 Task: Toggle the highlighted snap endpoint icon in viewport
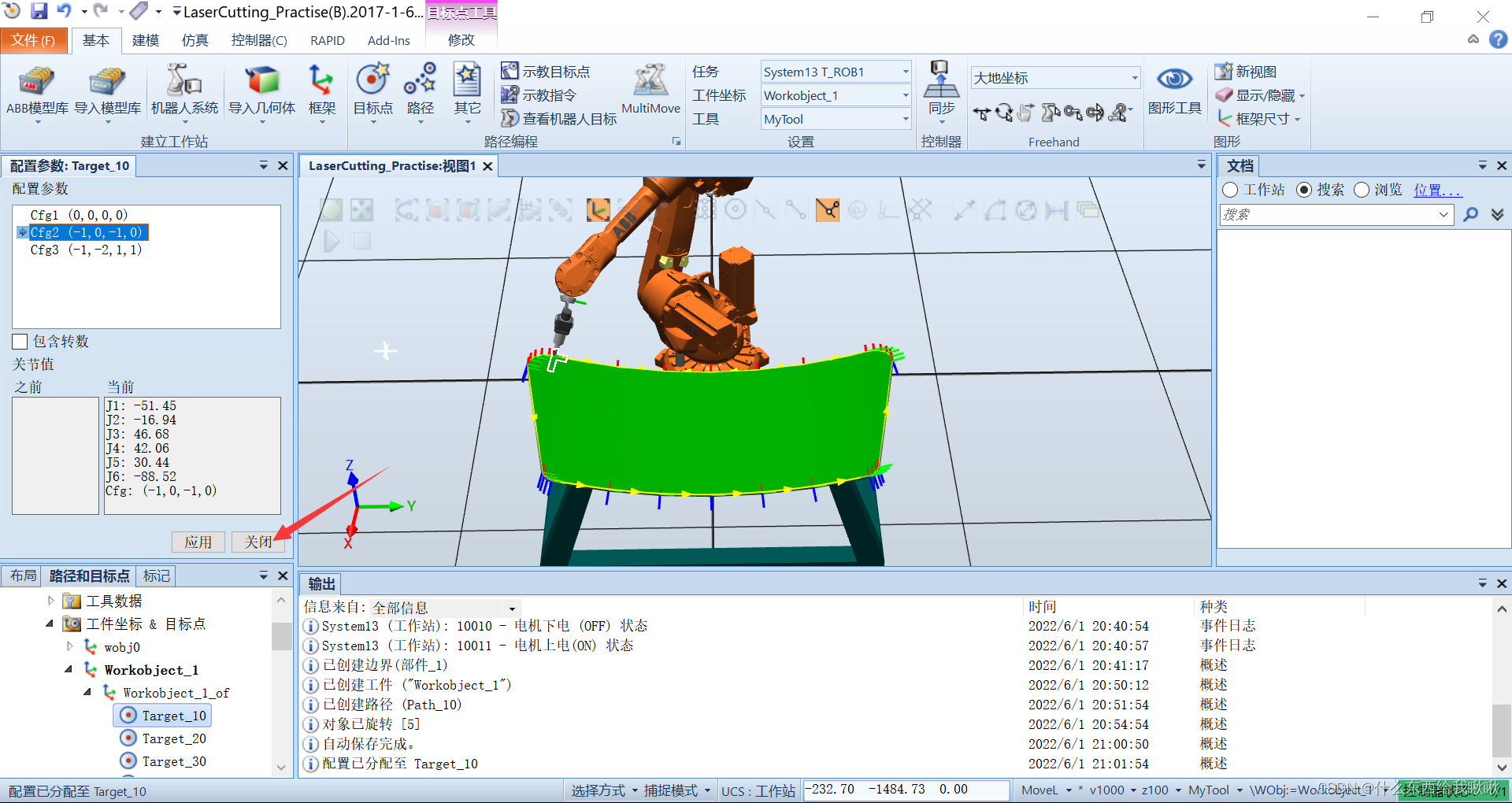[828, 209]
